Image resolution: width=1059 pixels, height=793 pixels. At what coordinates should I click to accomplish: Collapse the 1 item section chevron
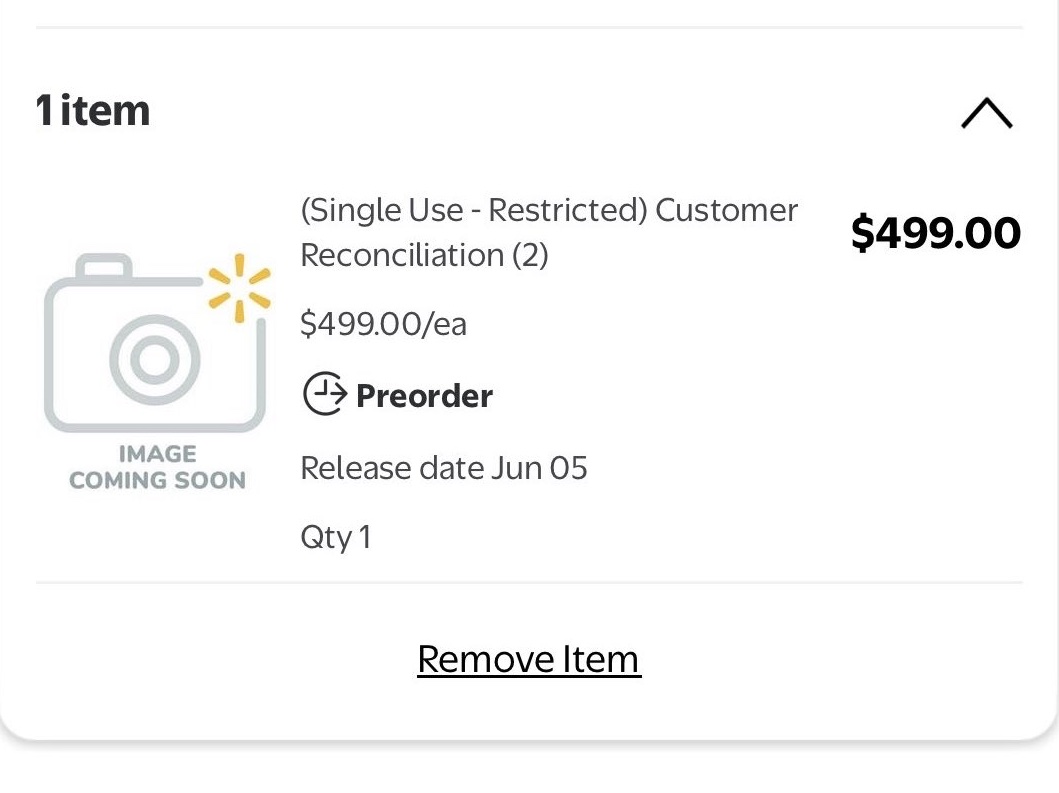(x=986, y=113)
